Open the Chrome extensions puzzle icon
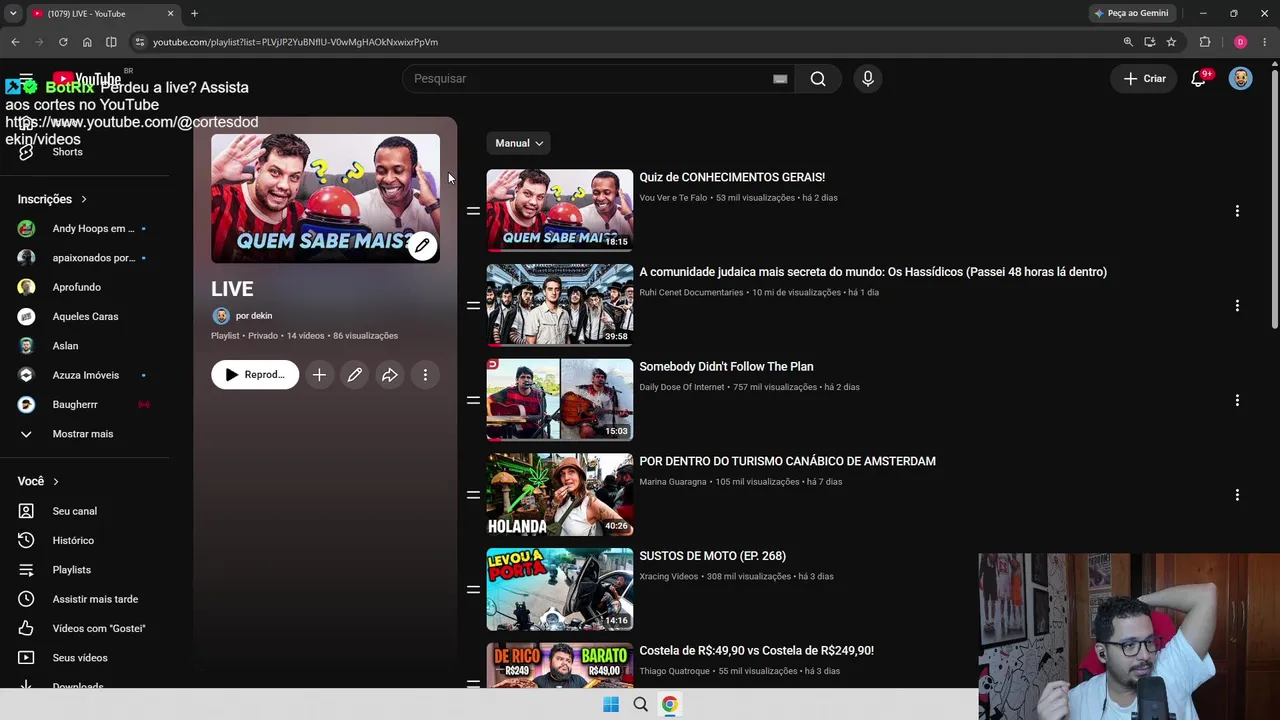1280x720 pixels. coord(1205,42)
